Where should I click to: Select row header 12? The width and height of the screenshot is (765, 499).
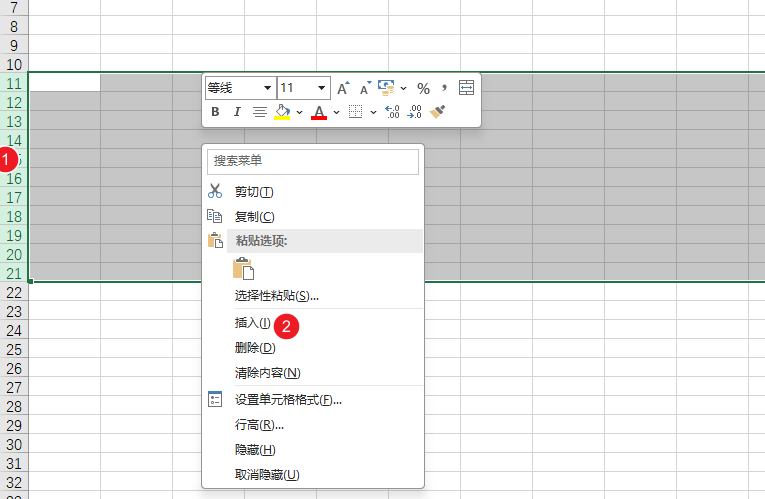coord(14,102)
